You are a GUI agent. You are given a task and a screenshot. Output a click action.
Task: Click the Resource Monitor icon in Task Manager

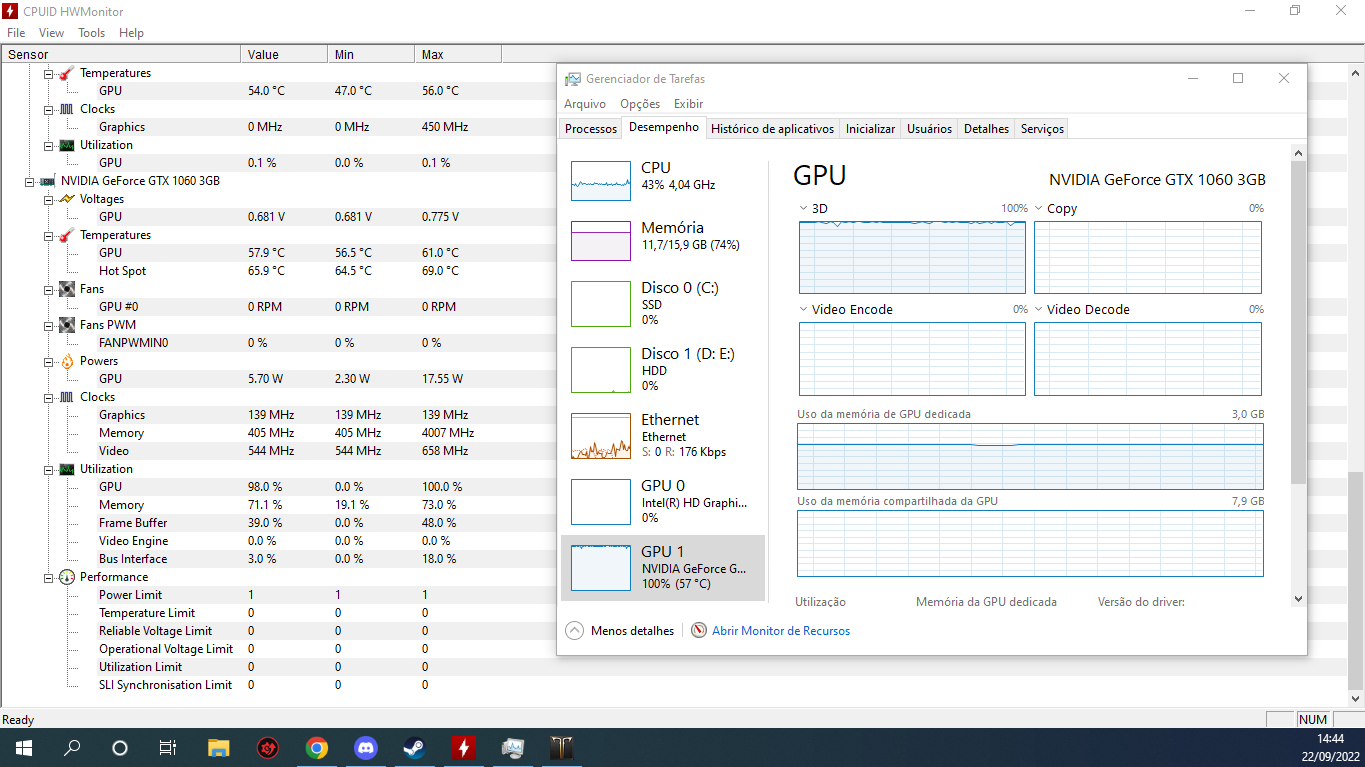699,631
